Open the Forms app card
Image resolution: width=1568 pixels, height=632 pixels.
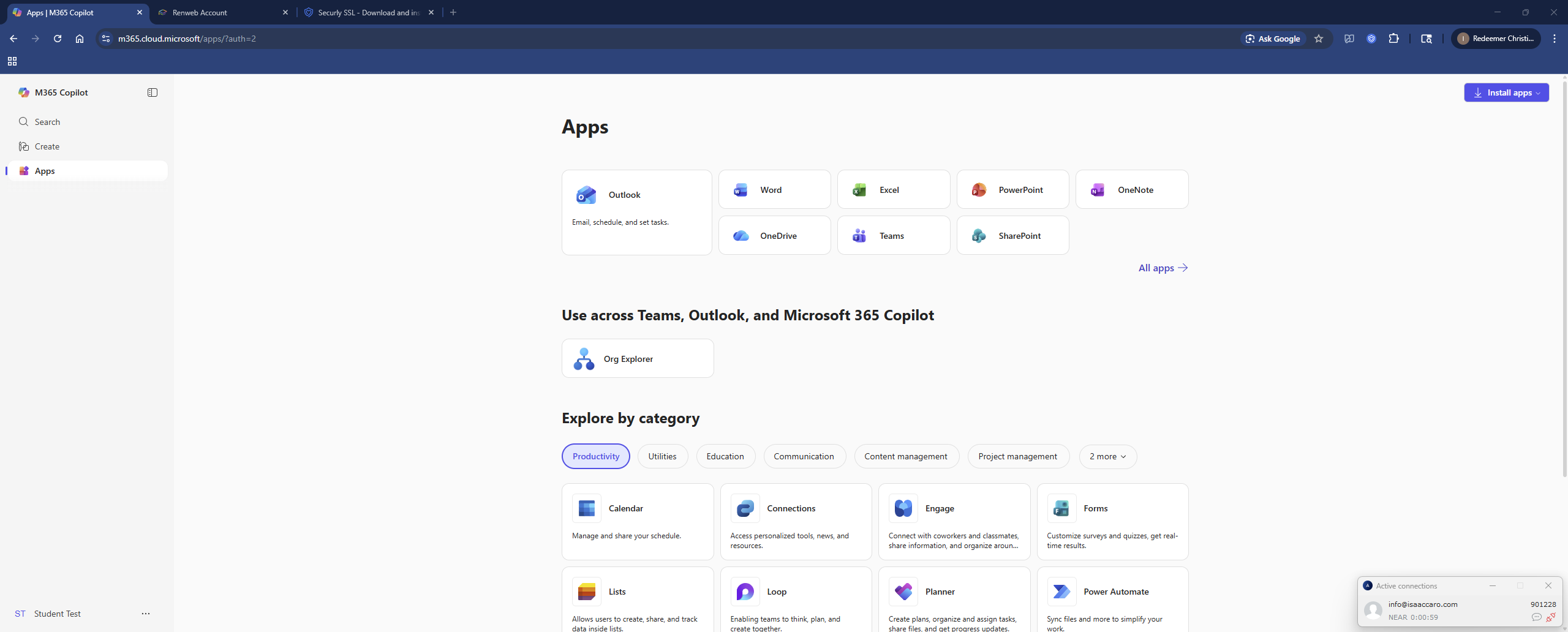coord(1112,522)
